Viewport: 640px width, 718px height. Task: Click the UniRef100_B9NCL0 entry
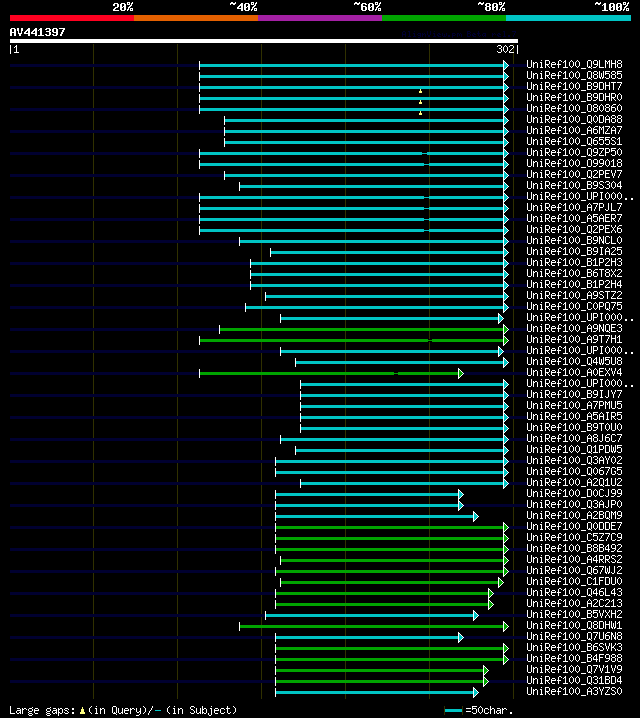pos(574,240)
